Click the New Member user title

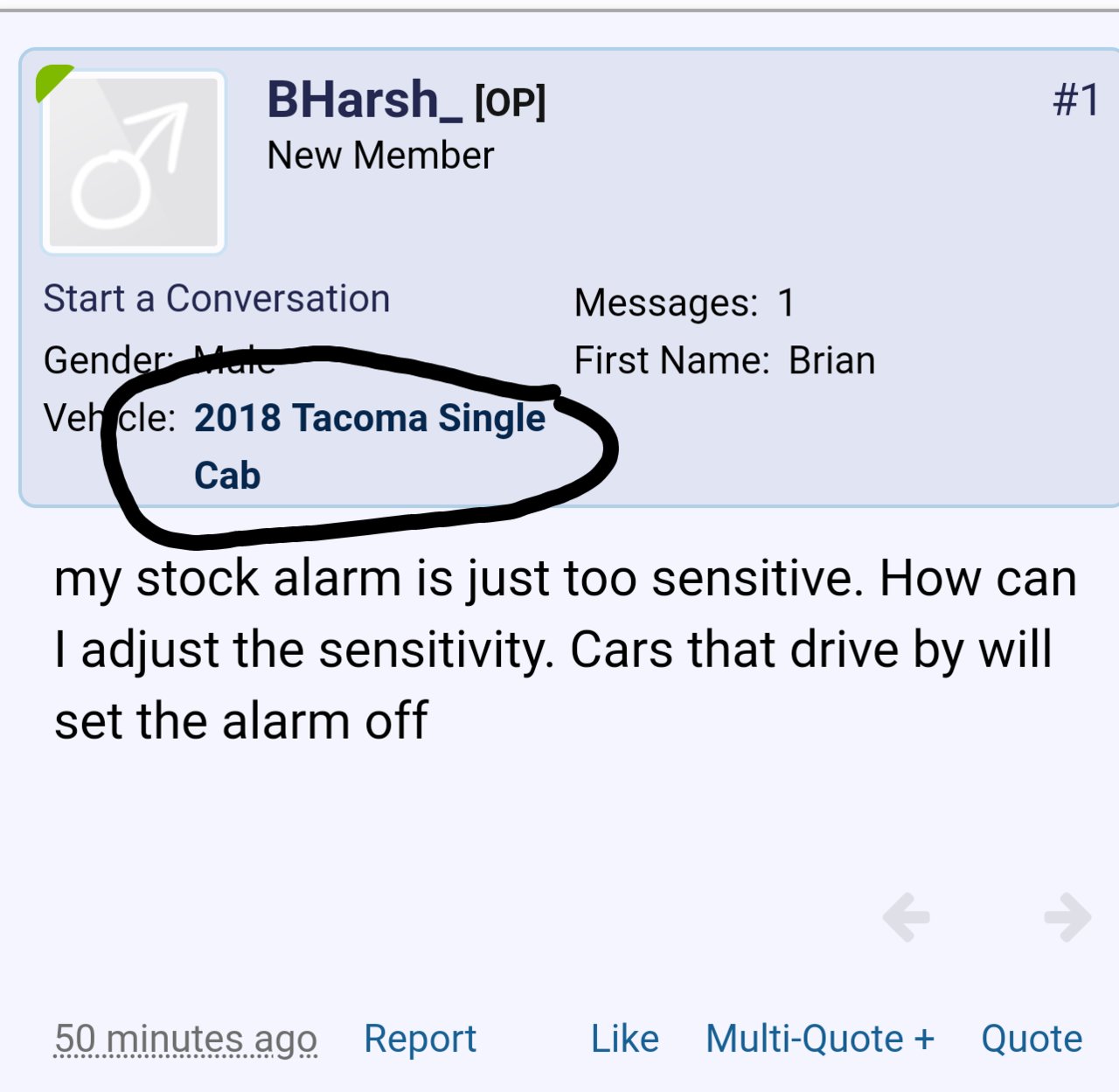[x=380, y=156]
